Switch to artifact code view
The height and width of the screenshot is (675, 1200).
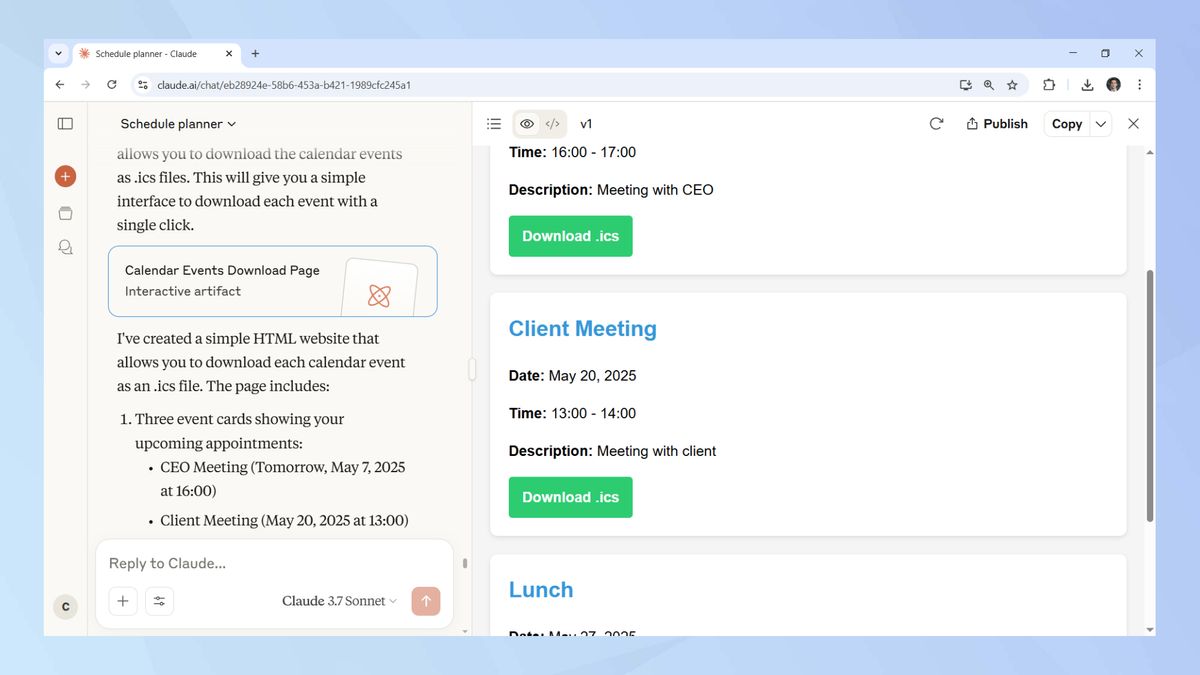(552, 124)
